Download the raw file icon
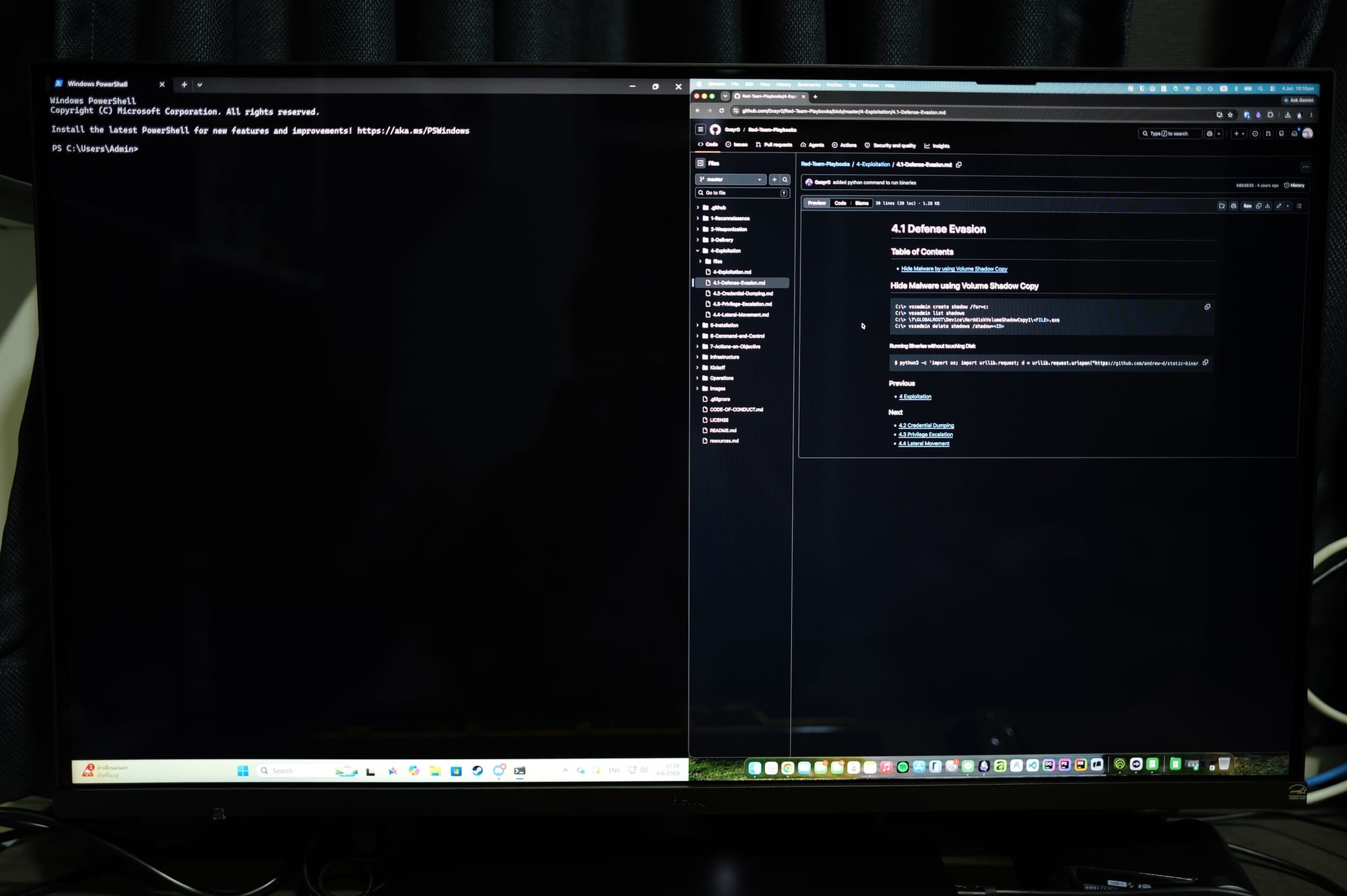 [x=1268, y=206]
